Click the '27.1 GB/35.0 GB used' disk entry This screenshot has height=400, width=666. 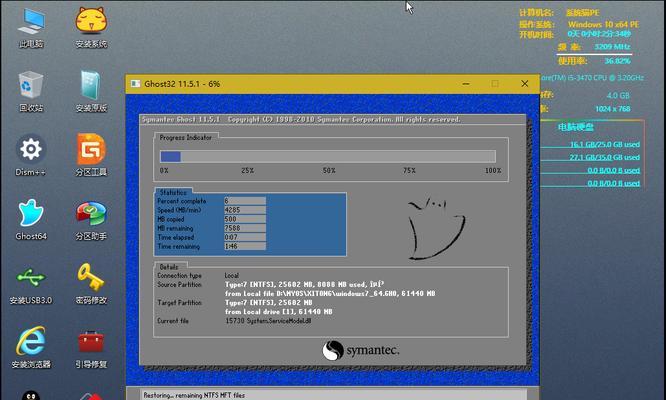coord(604,158)
